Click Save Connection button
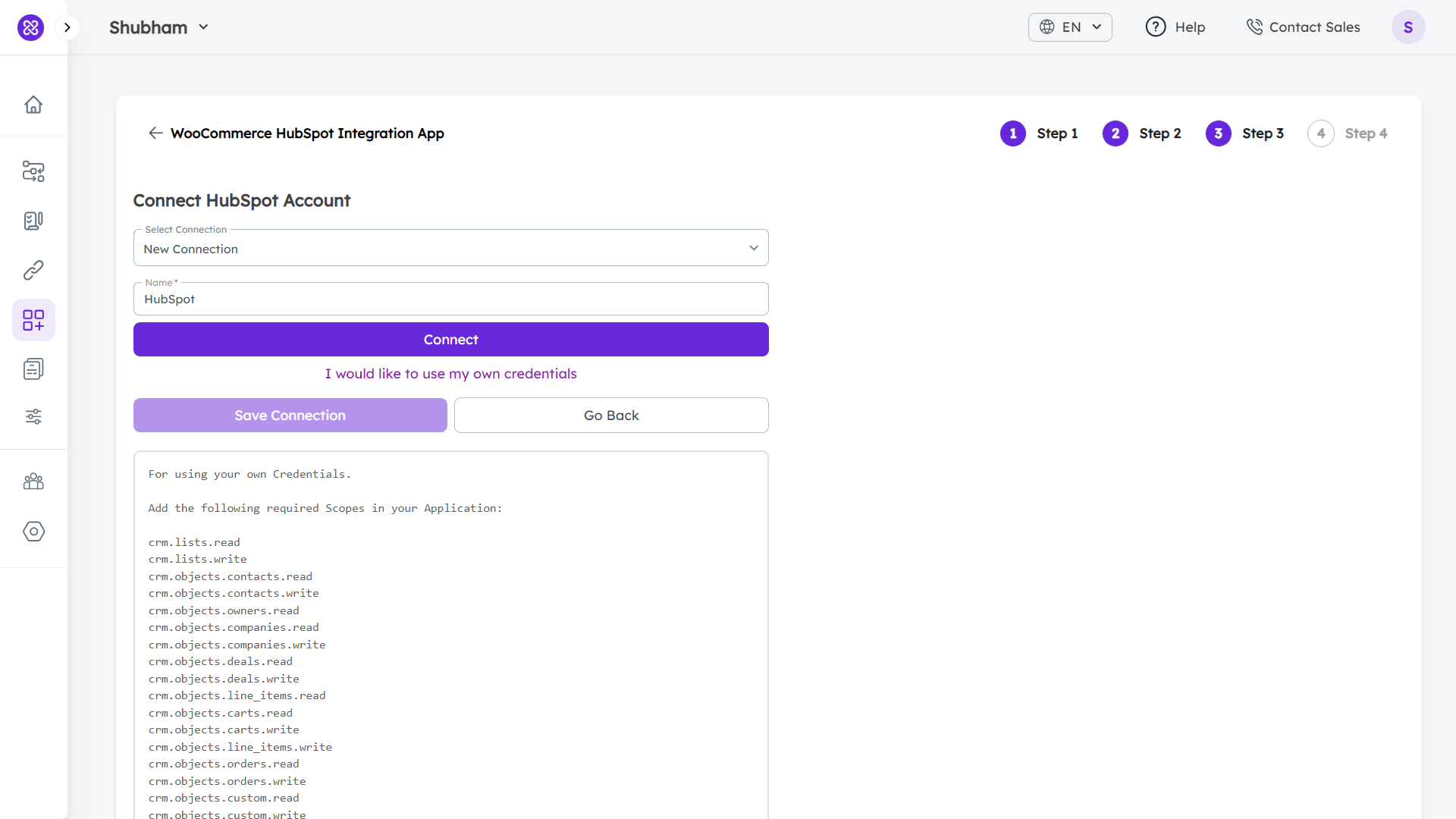The width and height of the screenshot is (1456, 819). [290, 416]
